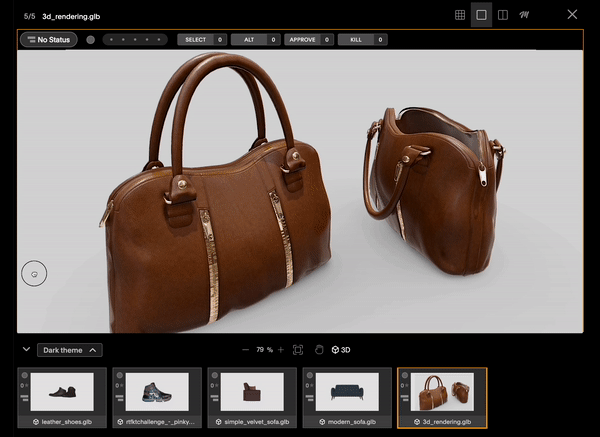Set the gray color label circle
This screenshot has height=437, width=600.
[90, 40]
